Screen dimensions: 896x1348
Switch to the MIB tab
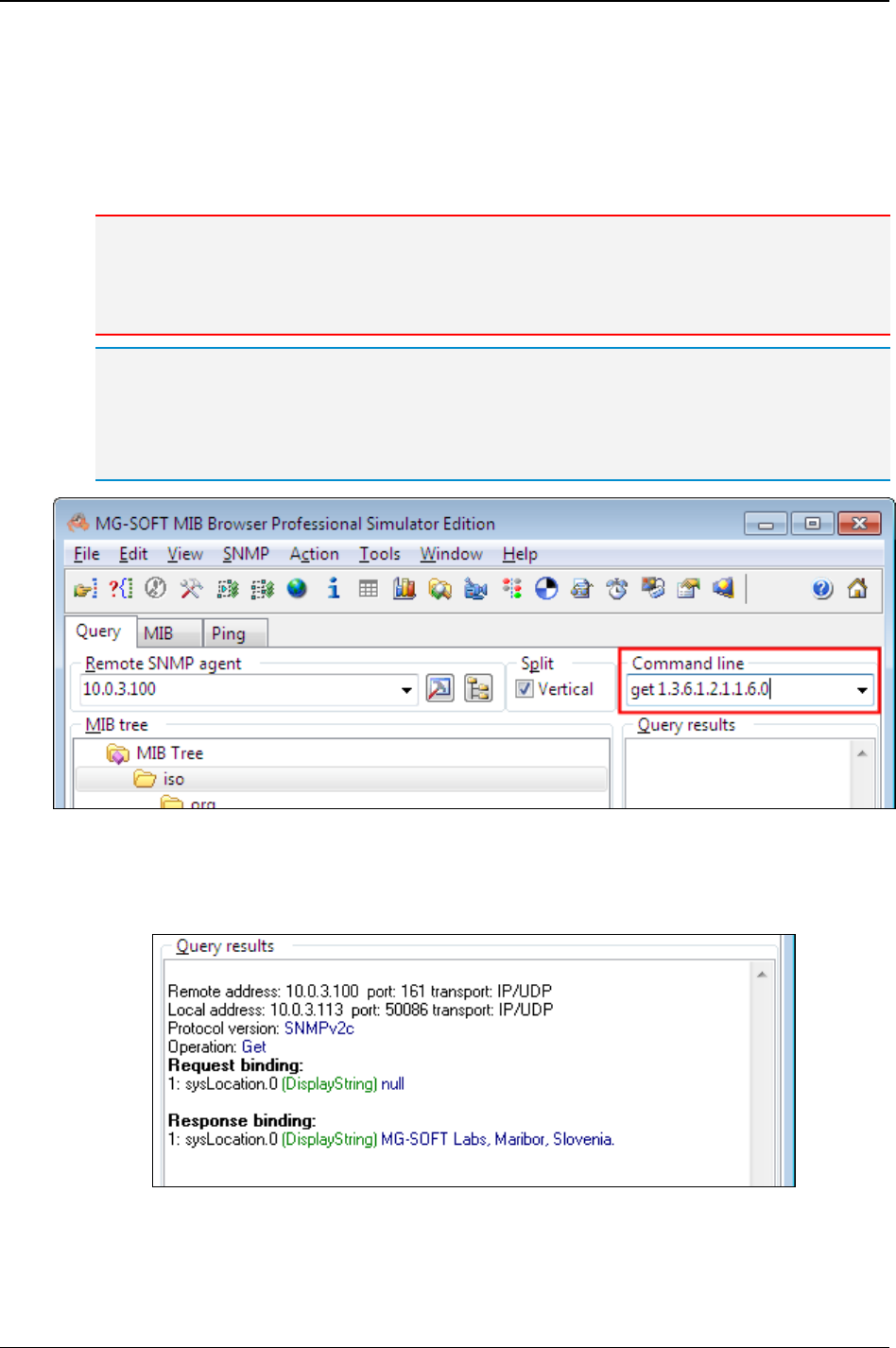pyautogui.click(x=169, y=633)
